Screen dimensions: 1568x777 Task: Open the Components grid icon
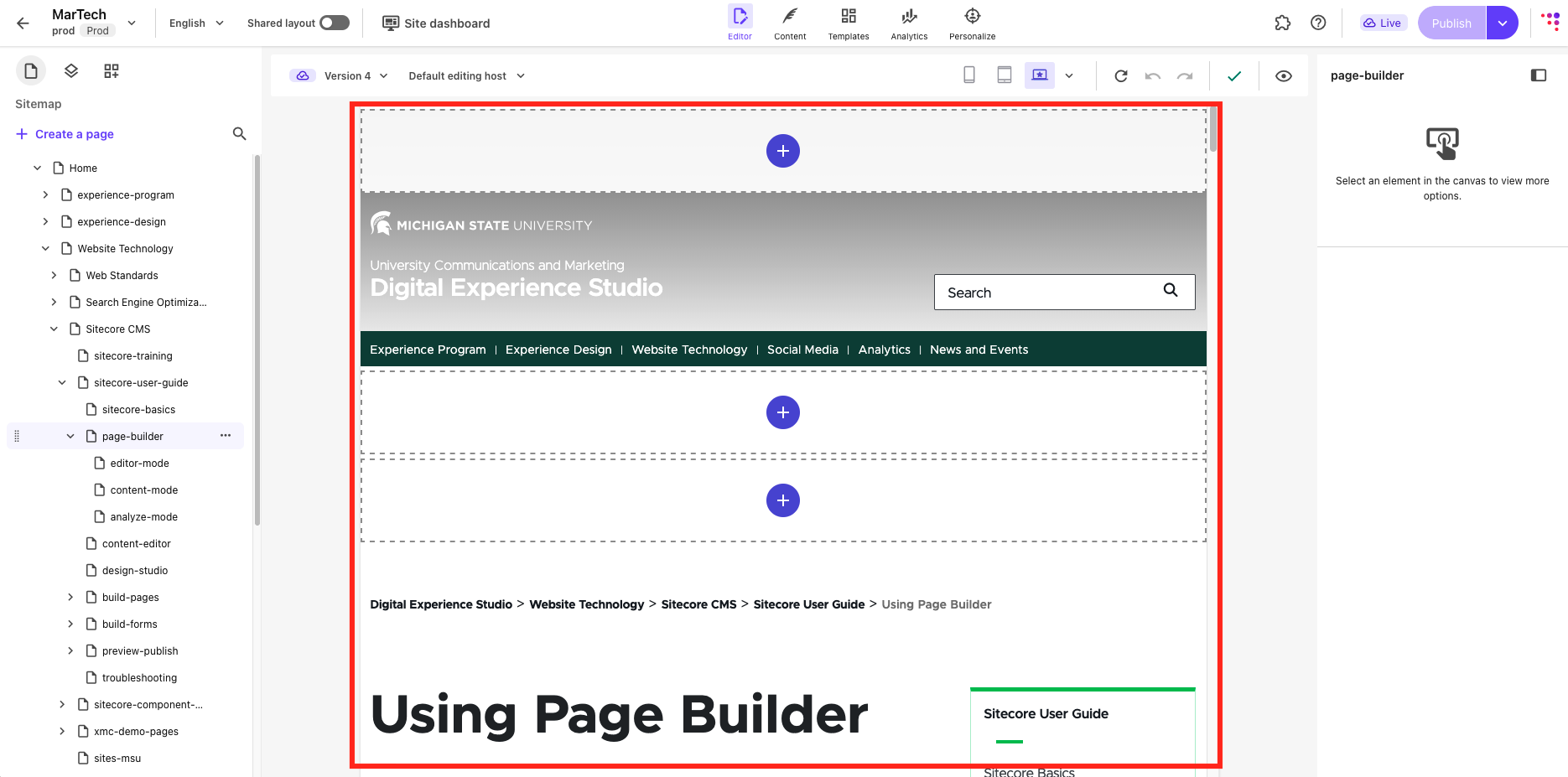coord(112,71)
